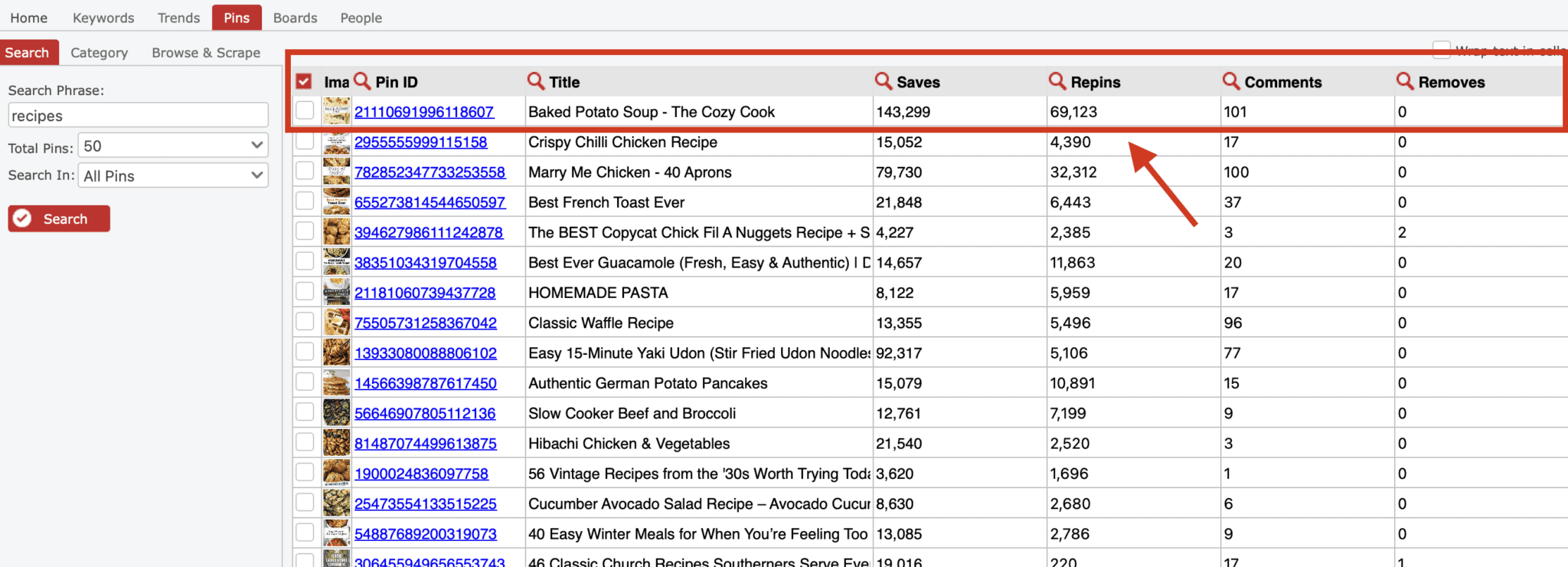
Task: Open the Baked Potato Soup pin thumbnail
Action: [x=336, y=112]
